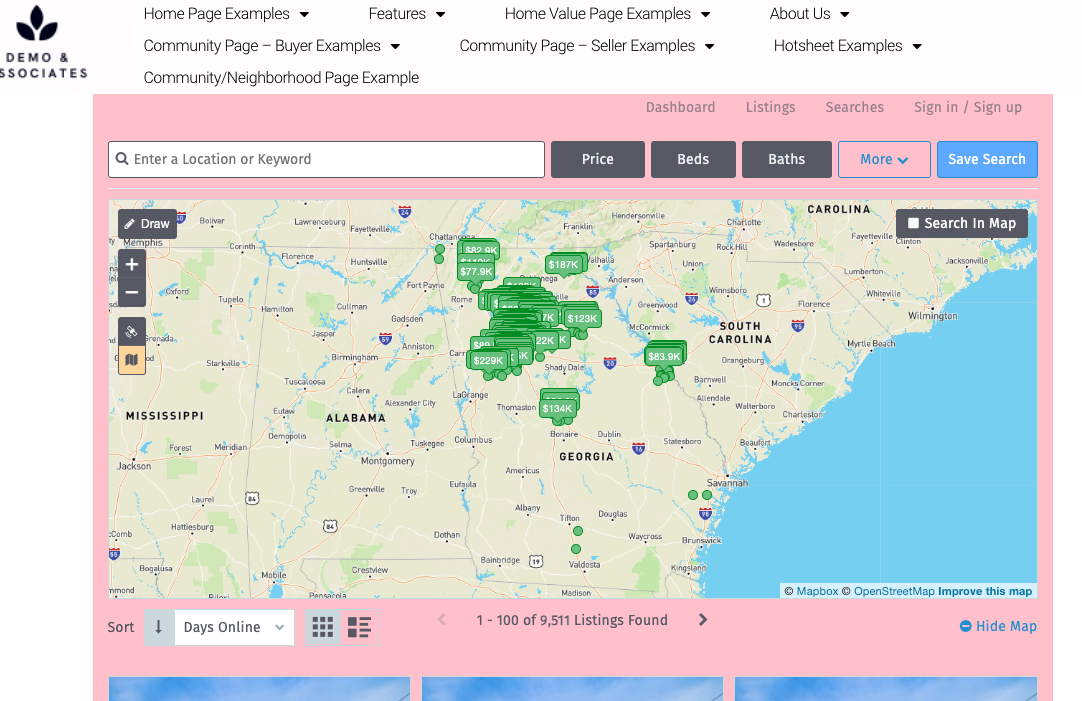1082x701 pixels.
Task: Switch to satellite view icon on map
Action: 132,332
